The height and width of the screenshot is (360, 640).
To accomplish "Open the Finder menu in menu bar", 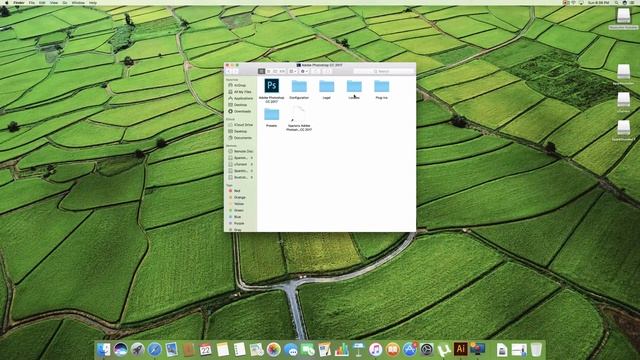I will coord(19,2).
